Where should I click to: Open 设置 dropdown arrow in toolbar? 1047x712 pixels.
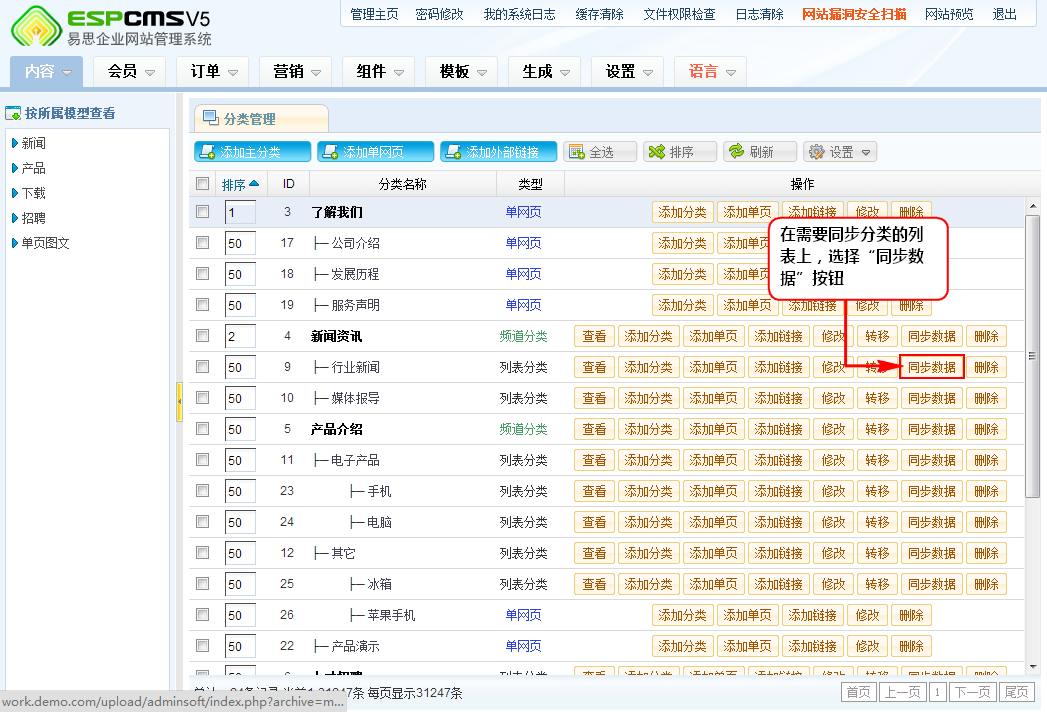[x=865, y=152]
